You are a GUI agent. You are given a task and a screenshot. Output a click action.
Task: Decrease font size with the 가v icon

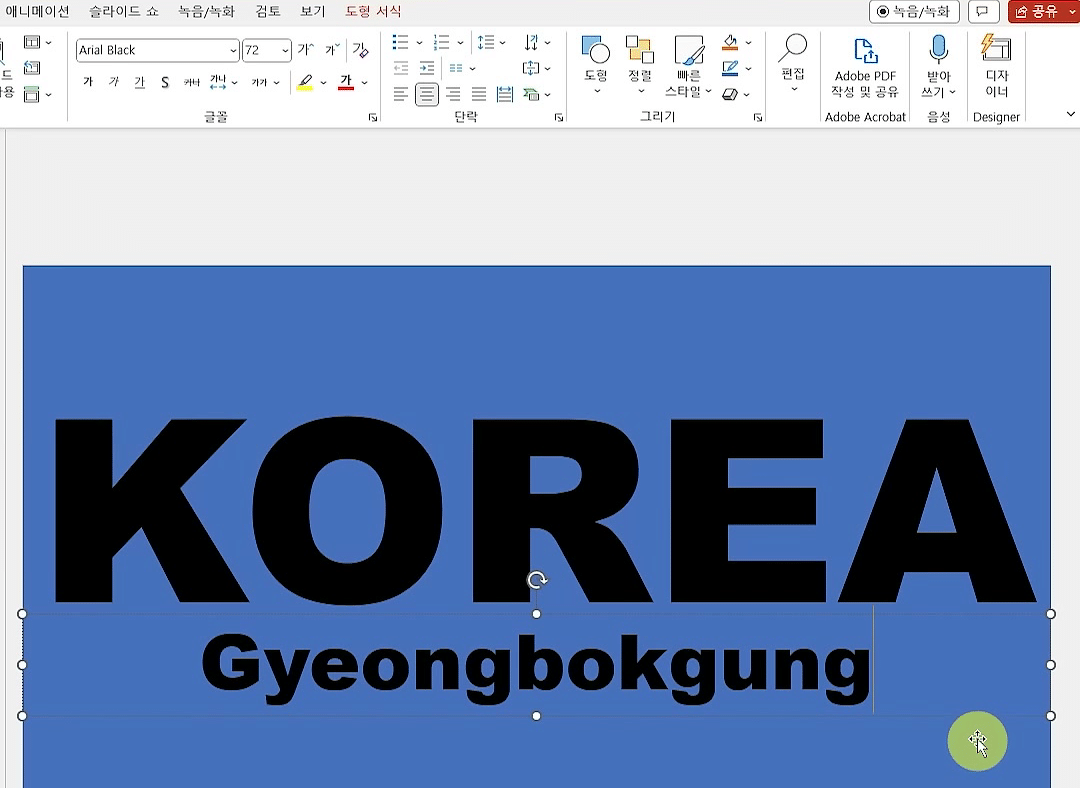point(332,50)
